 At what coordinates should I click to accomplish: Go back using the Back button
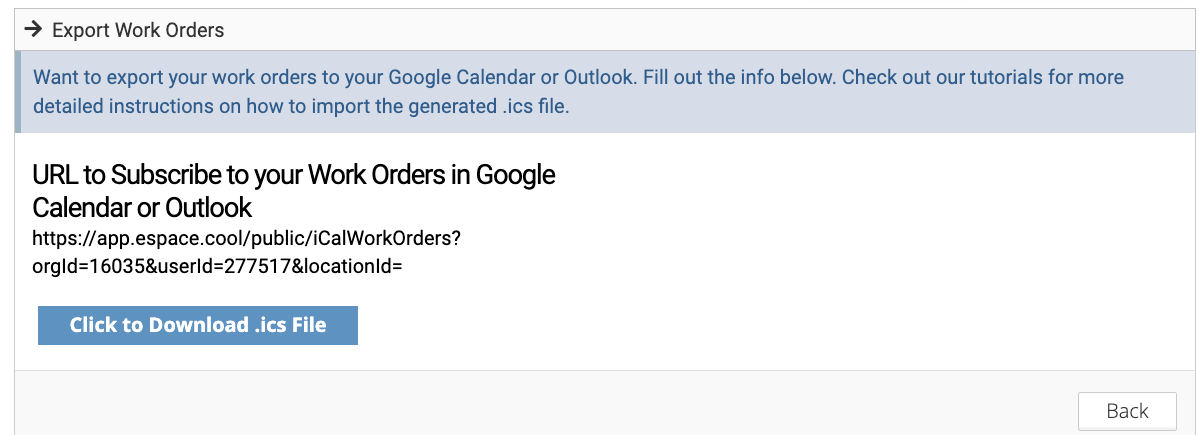coord(1127,411)
